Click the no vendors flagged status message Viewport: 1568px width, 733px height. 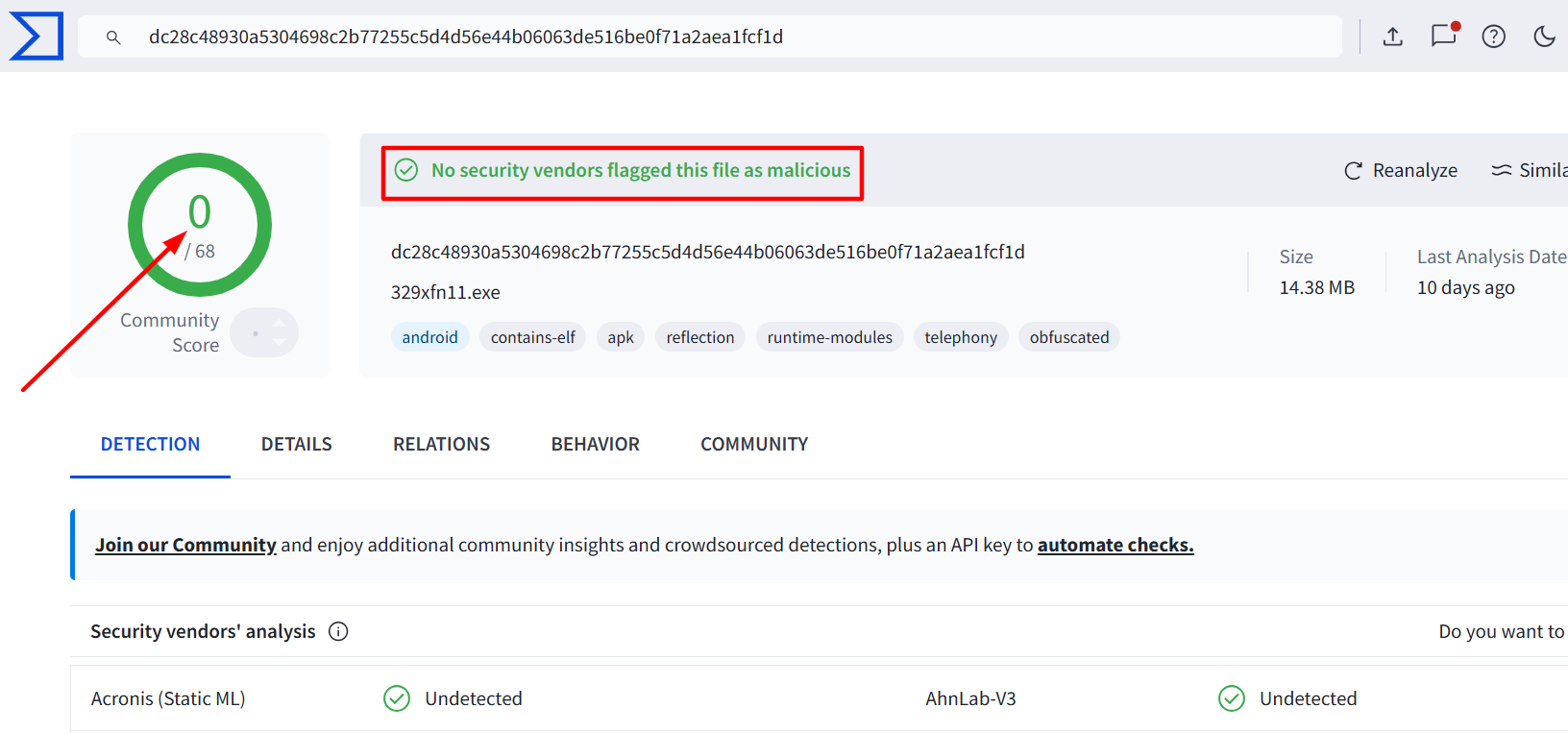641,170
